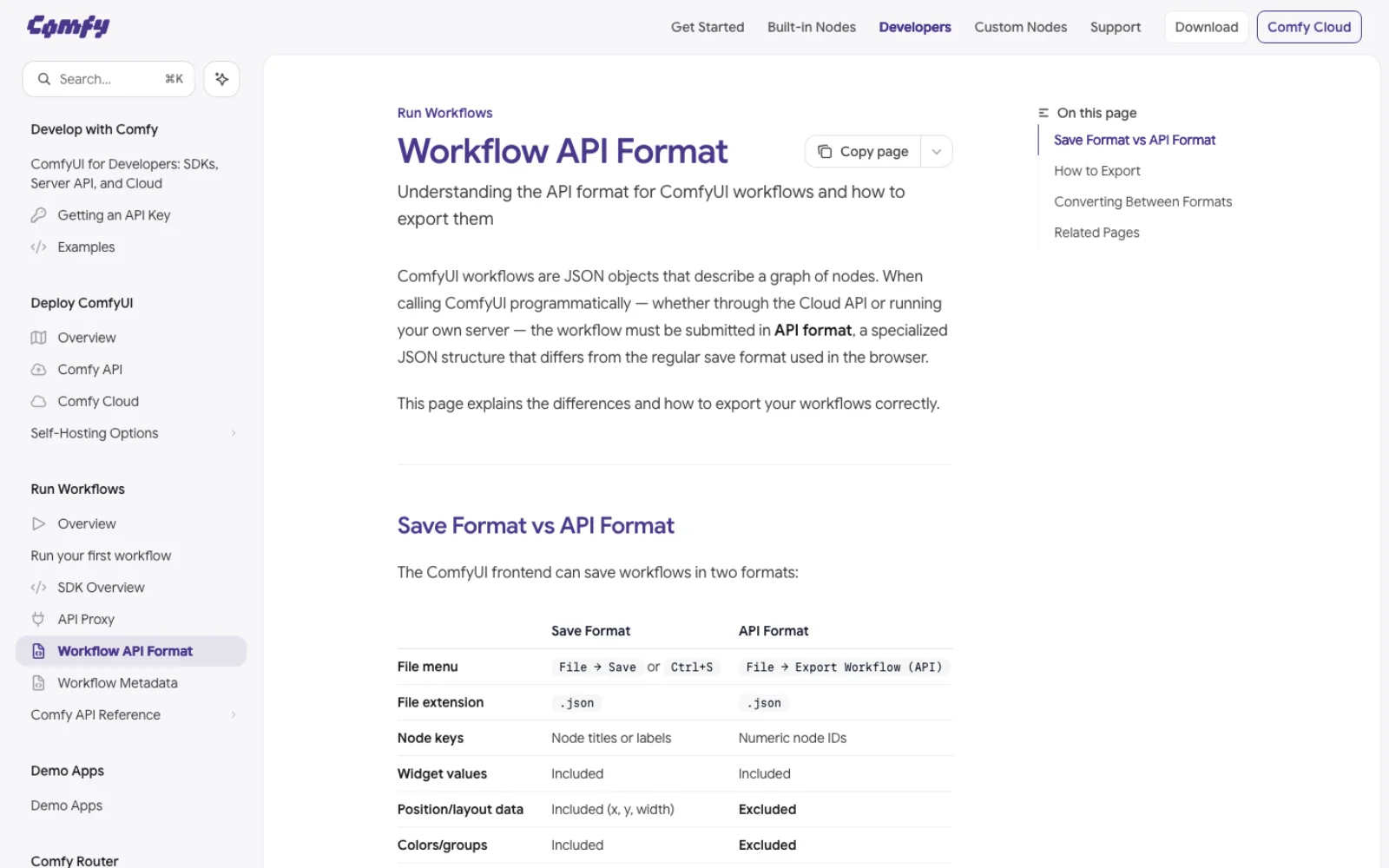Click the On this page list icon

coord(1043,113)
